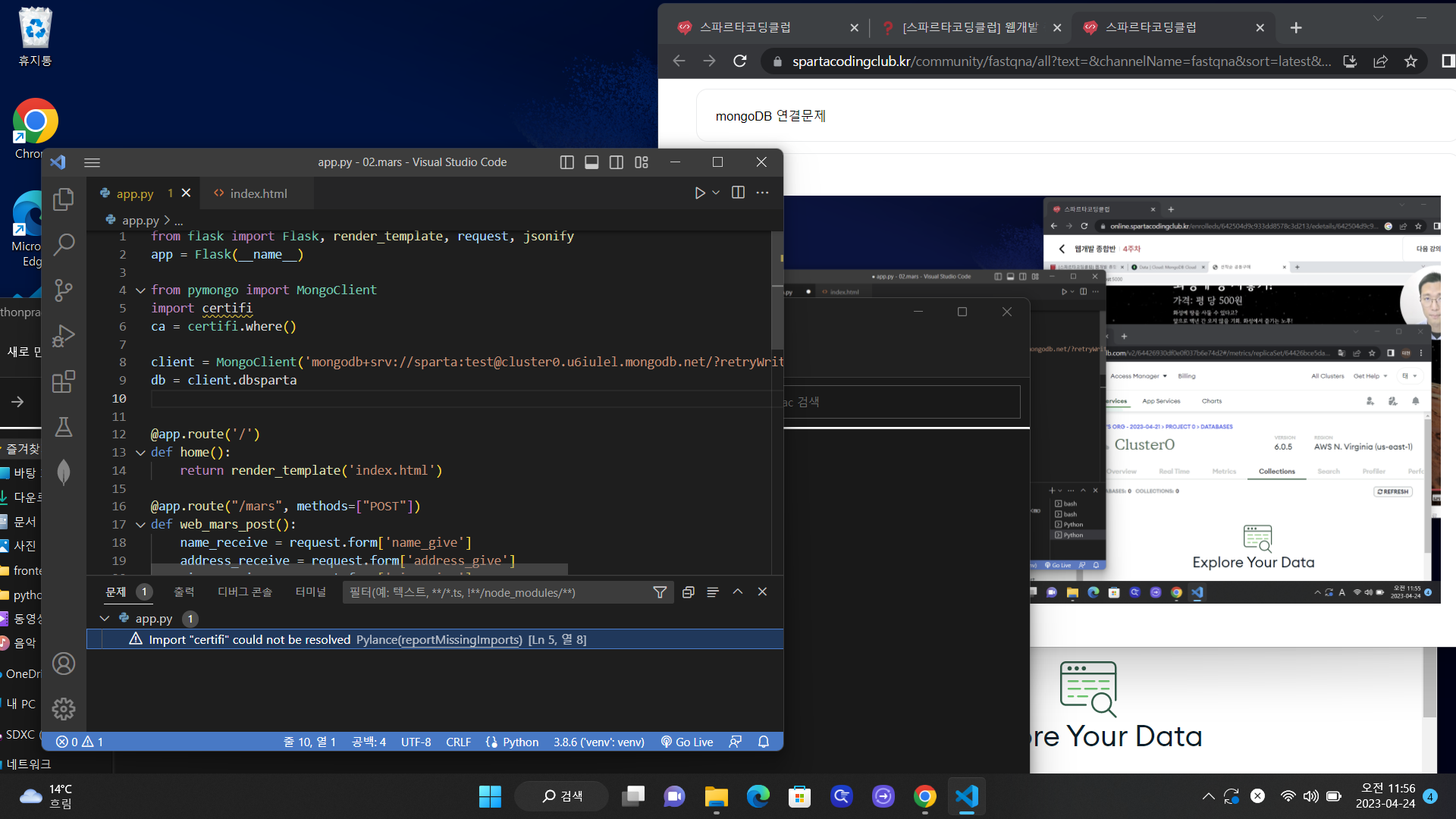Open notifications bell in status bar
Viewport: 1456px width, 819px height.
click(764, 742)
